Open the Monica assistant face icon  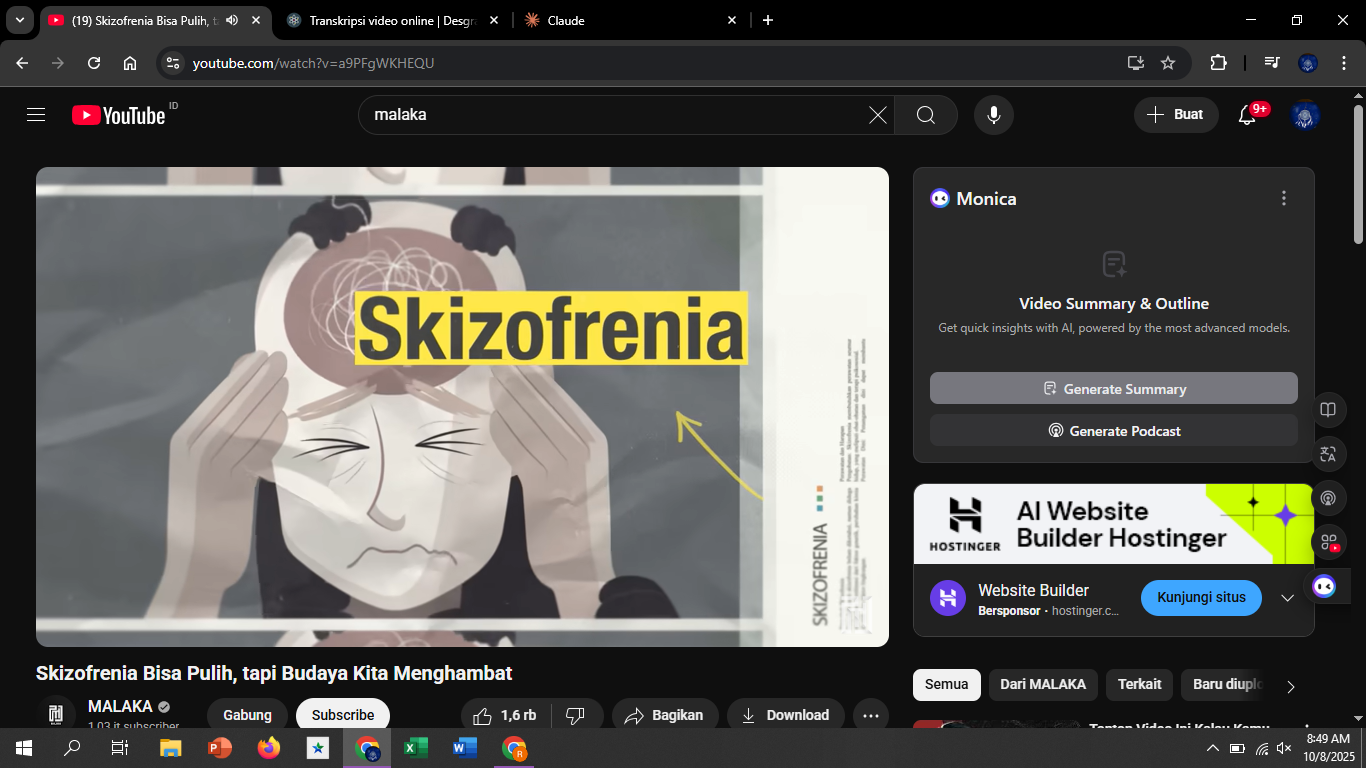pos(1324,586)
